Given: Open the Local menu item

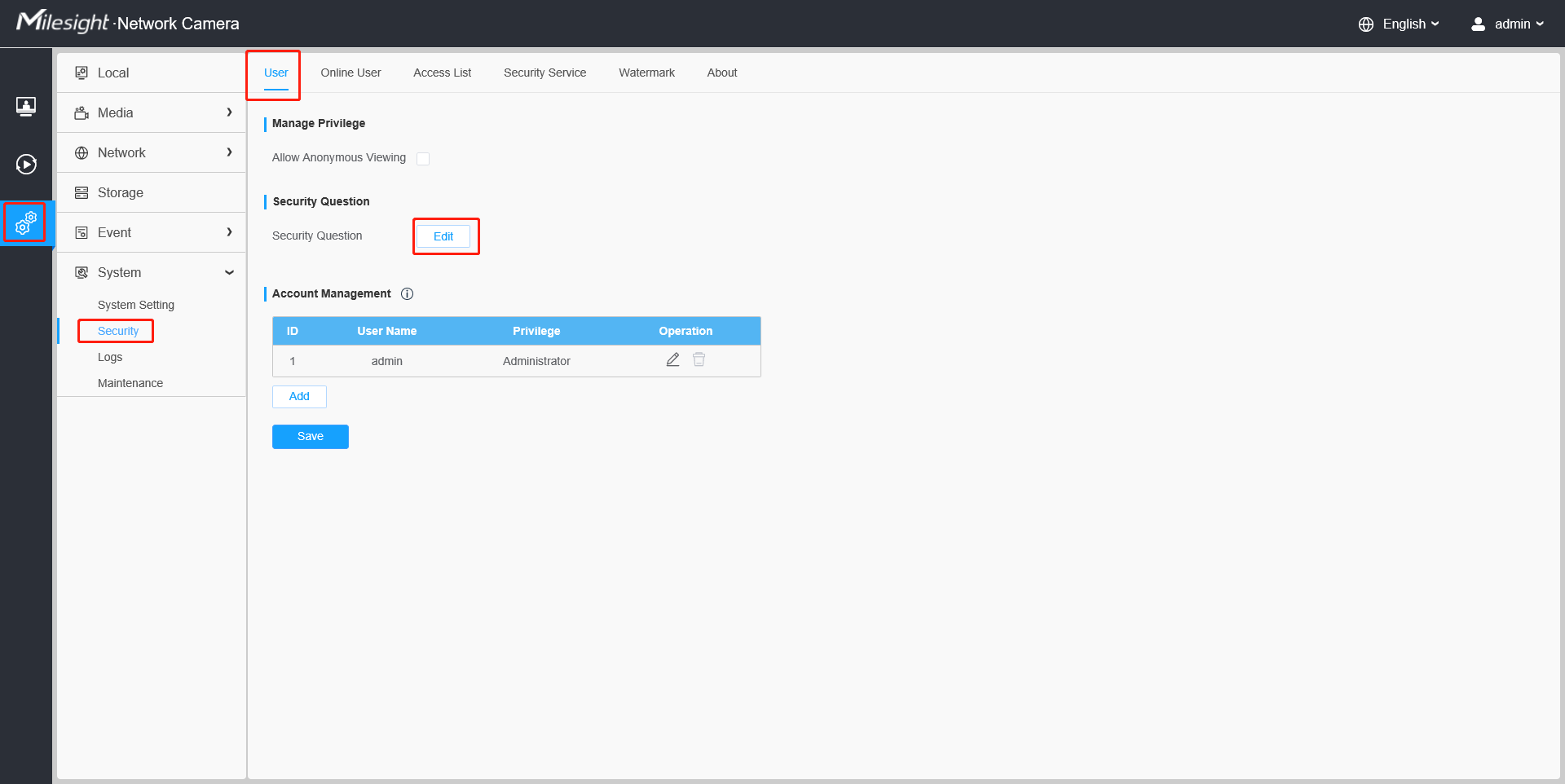Looking at the screenshot, I should tap(151, 73).
